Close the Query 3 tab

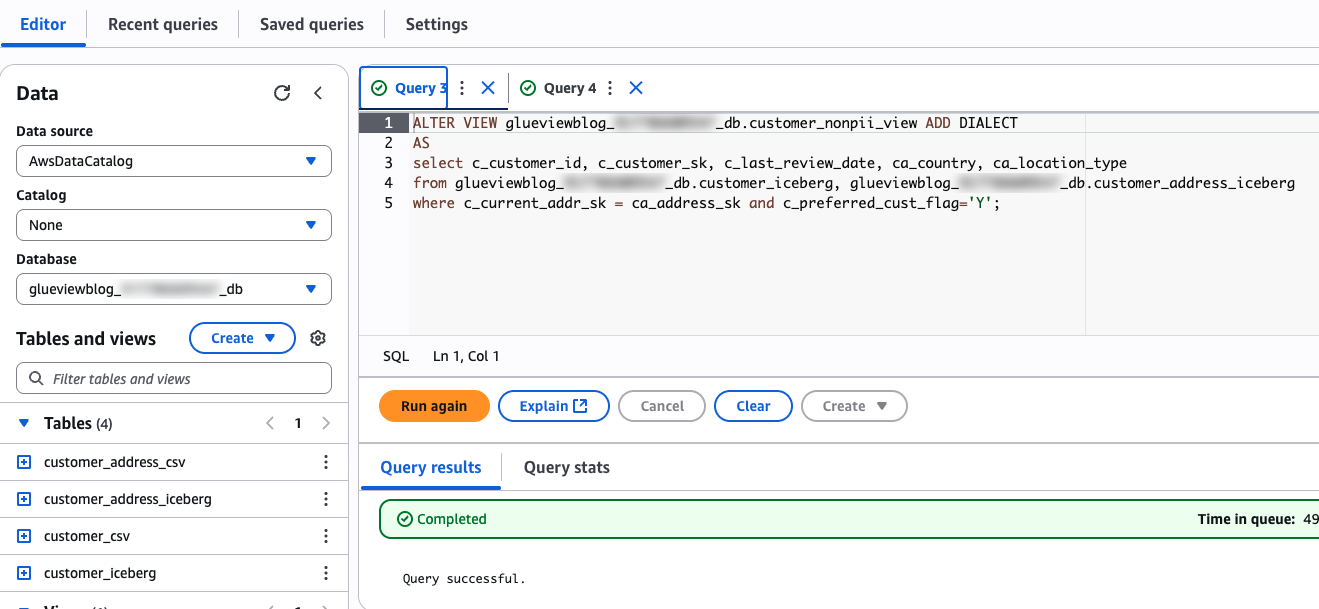click(488, 88)
